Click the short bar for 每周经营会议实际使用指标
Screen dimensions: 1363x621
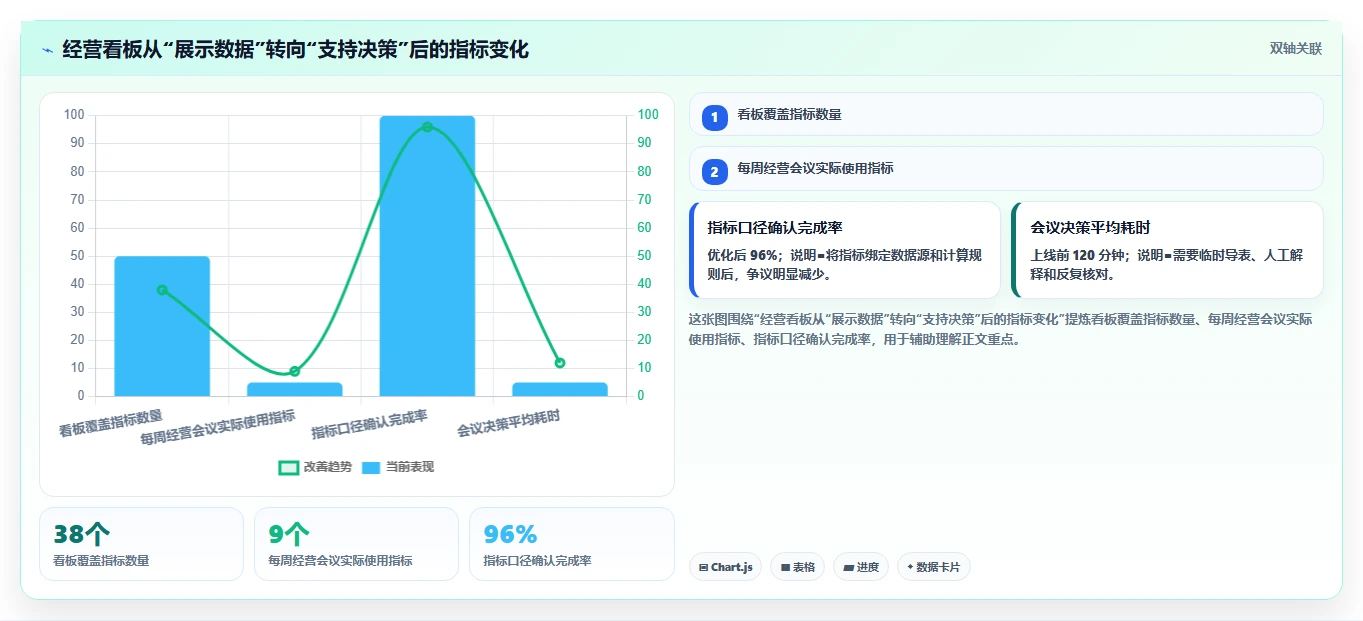tap(294, 389)
